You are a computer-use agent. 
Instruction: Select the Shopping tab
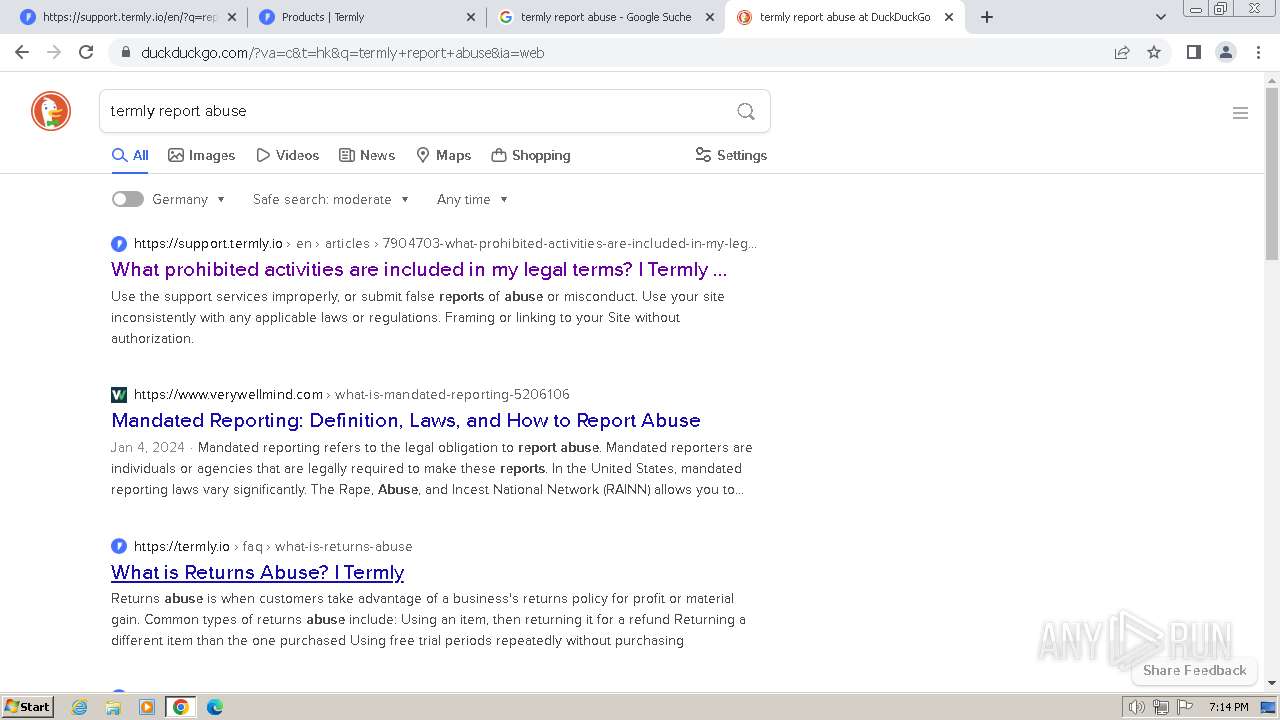click(530, 155)
